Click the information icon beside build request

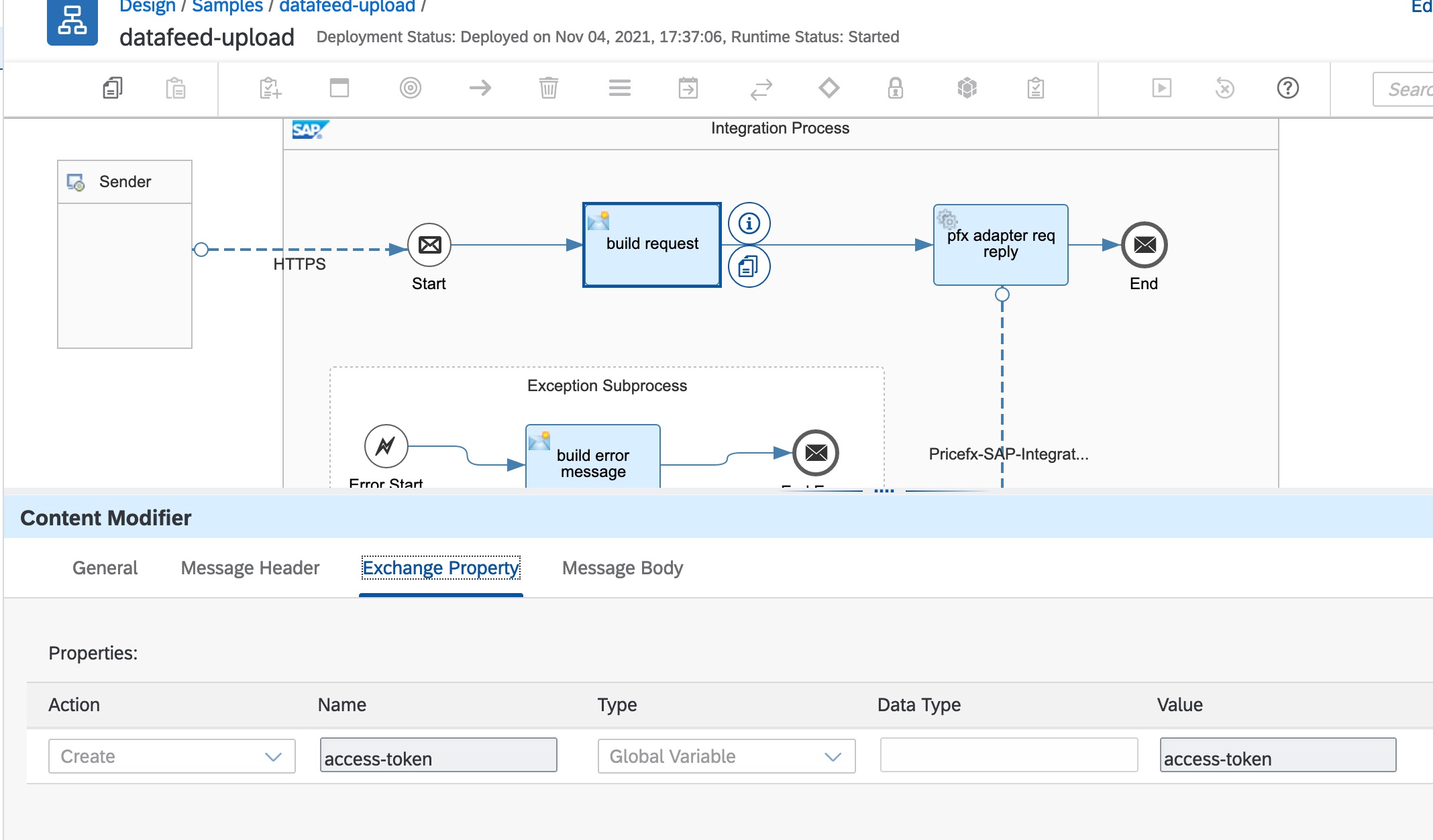coord(749,223)
